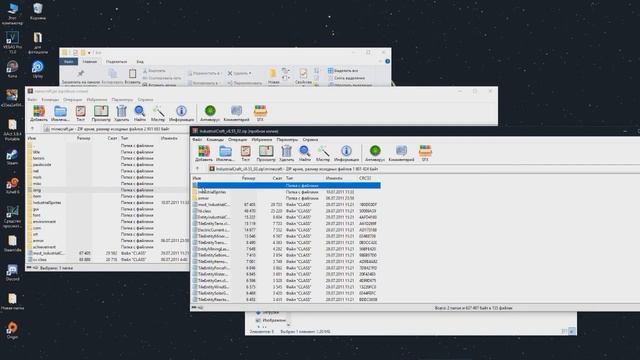The height and width of the screenshot is (360, 640).
Task: Click Comment (Комментарий) in IndustrialCraft WinRAR toolbar
Action: click(x=401, y=153)
